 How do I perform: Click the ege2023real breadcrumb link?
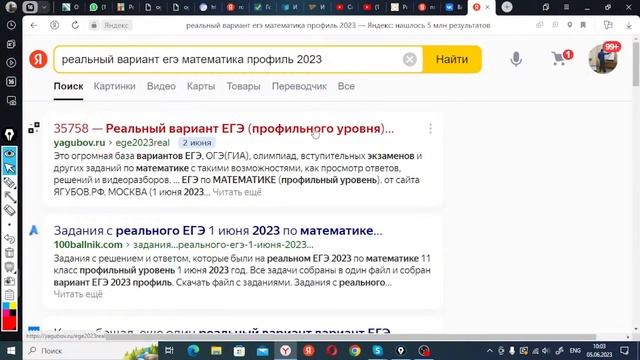click(142, 142)
